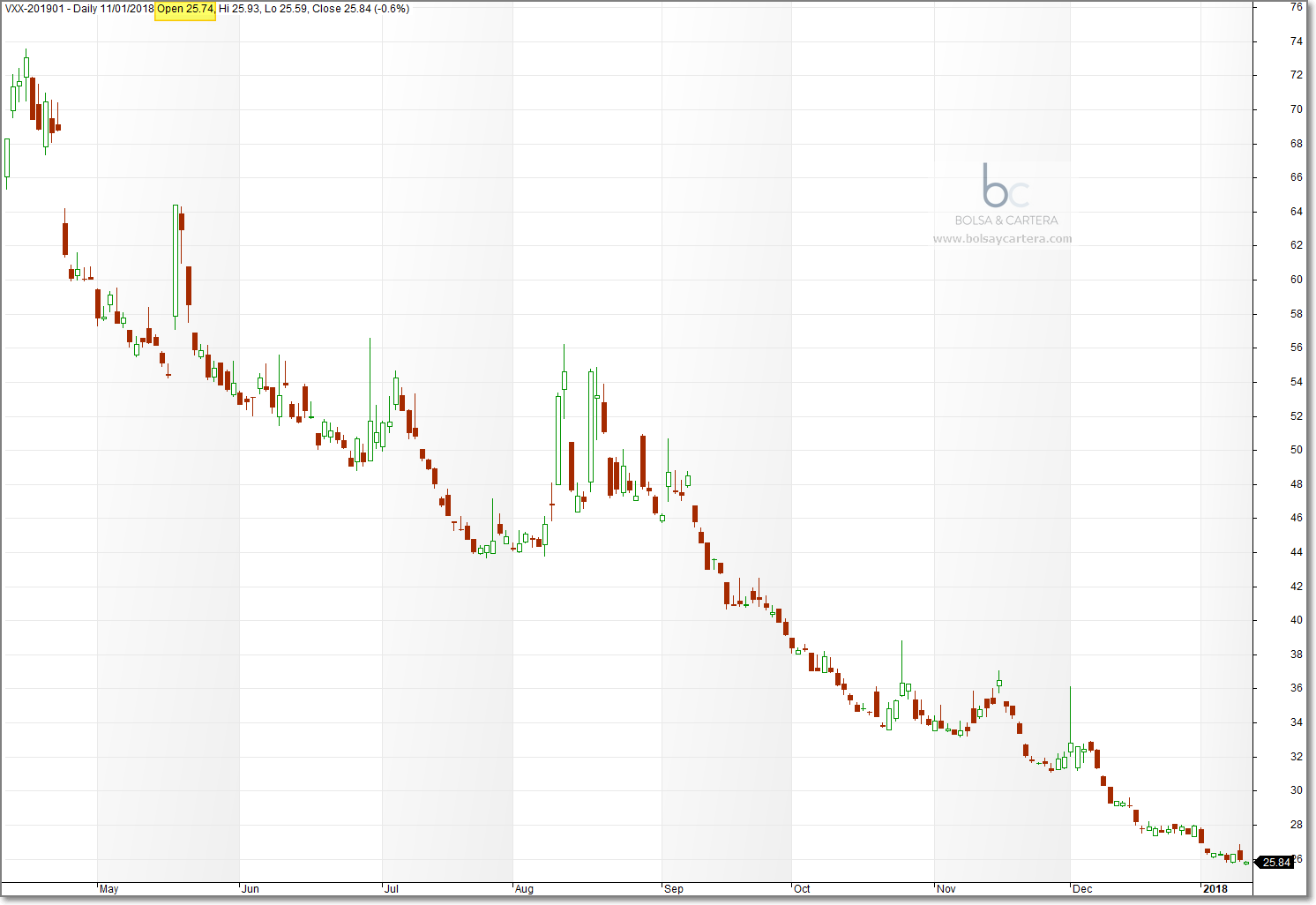Click the 2018 label on date axis

click(x=1215, y=889)
